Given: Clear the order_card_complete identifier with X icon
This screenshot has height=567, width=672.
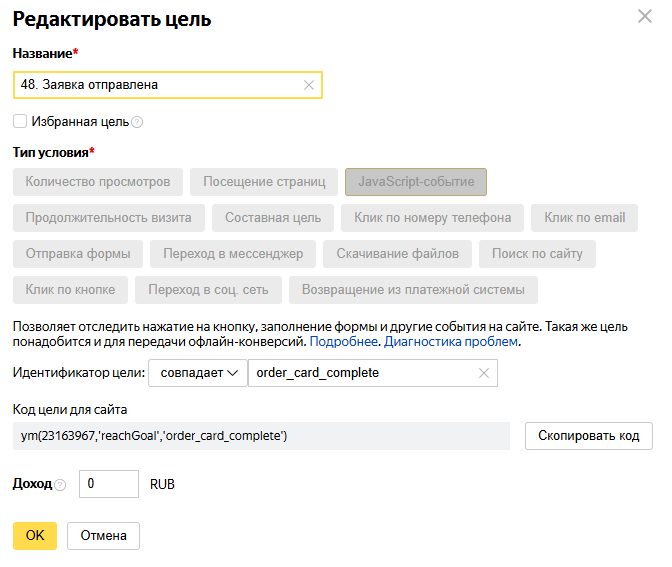Looking at the screenshot, I should pyautogui.click(x=483, y=373).
